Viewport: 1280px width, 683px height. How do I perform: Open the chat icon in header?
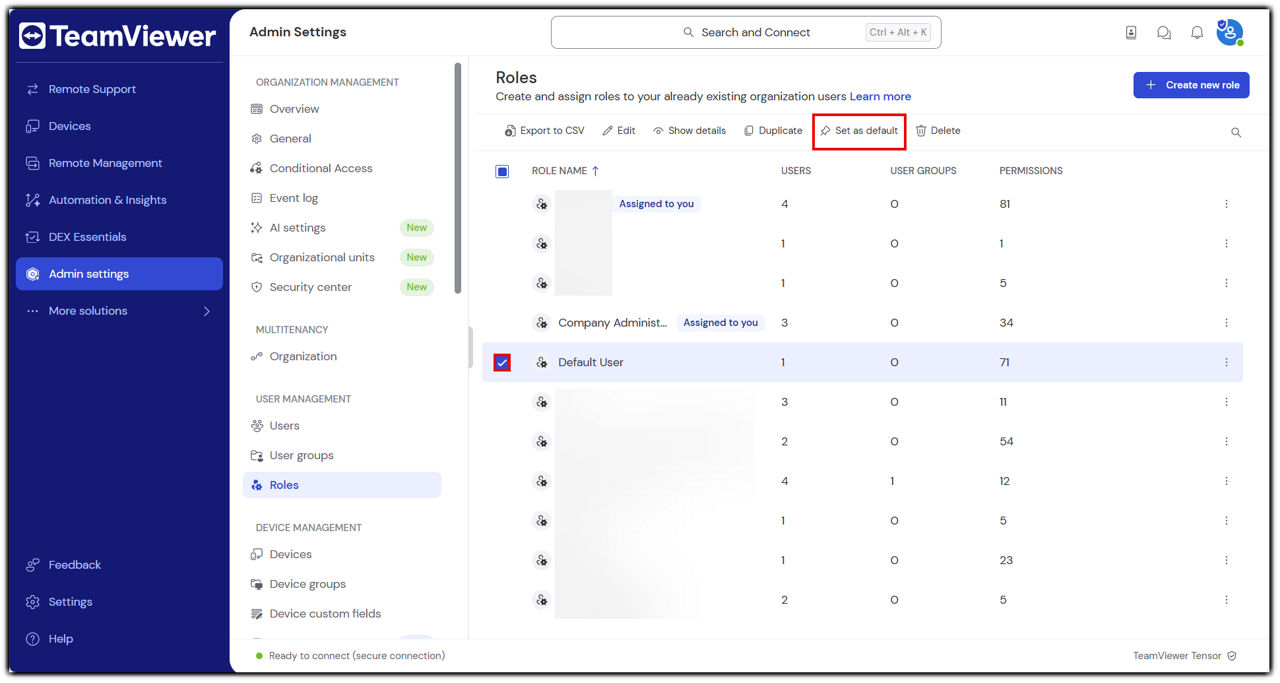click(1164, 33)
